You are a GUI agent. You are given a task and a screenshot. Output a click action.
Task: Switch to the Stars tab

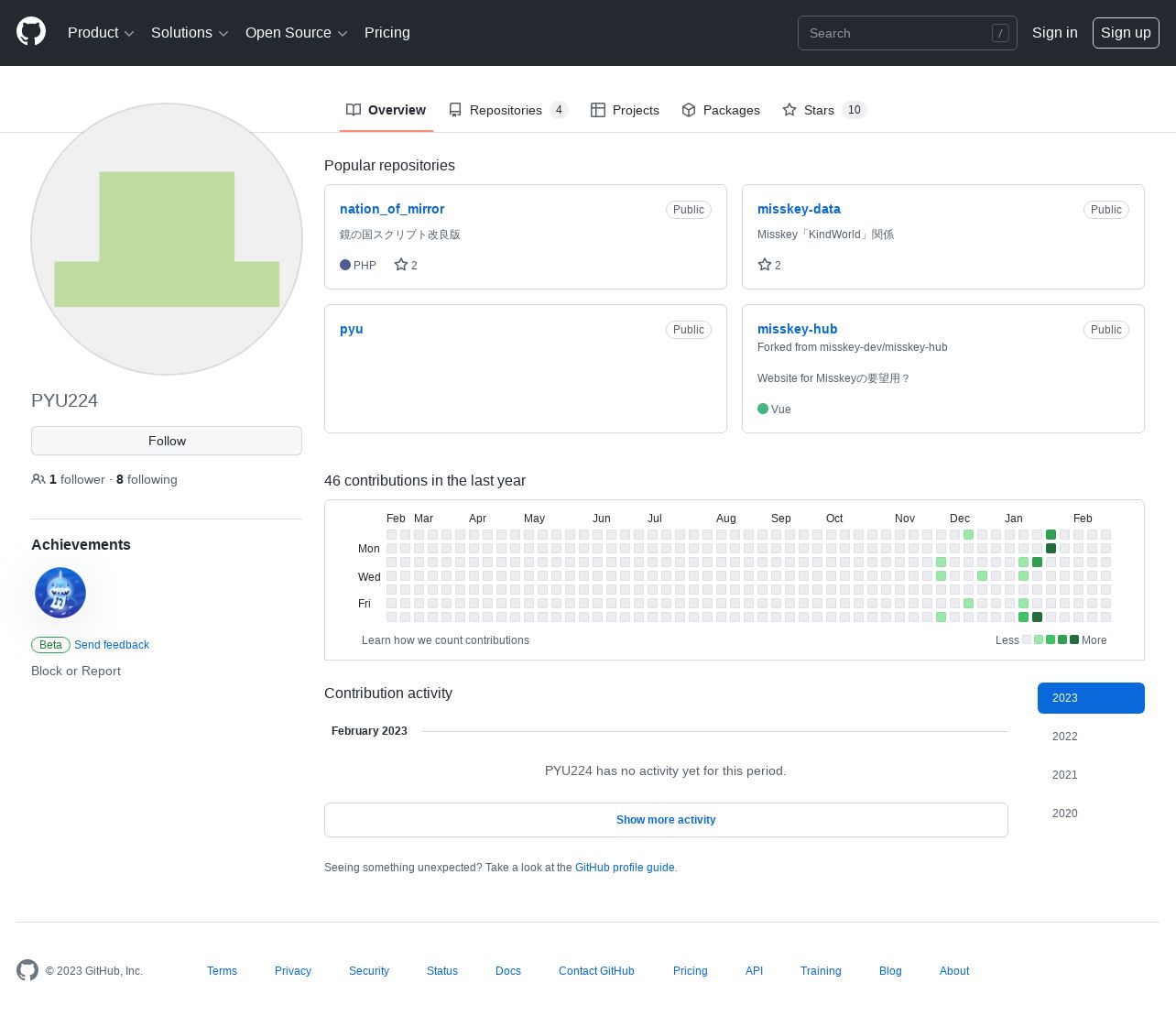[824, 110]
